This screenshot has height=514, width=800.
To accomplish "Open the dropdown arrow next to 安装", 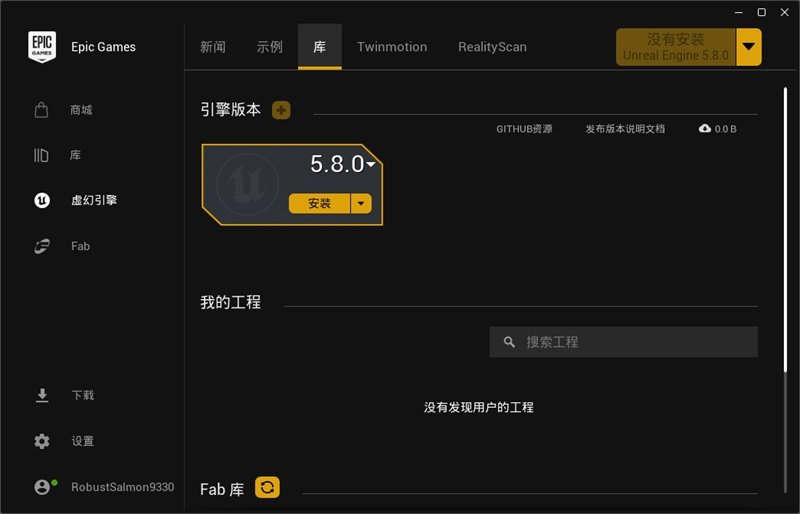I will (x=361, y=203).
